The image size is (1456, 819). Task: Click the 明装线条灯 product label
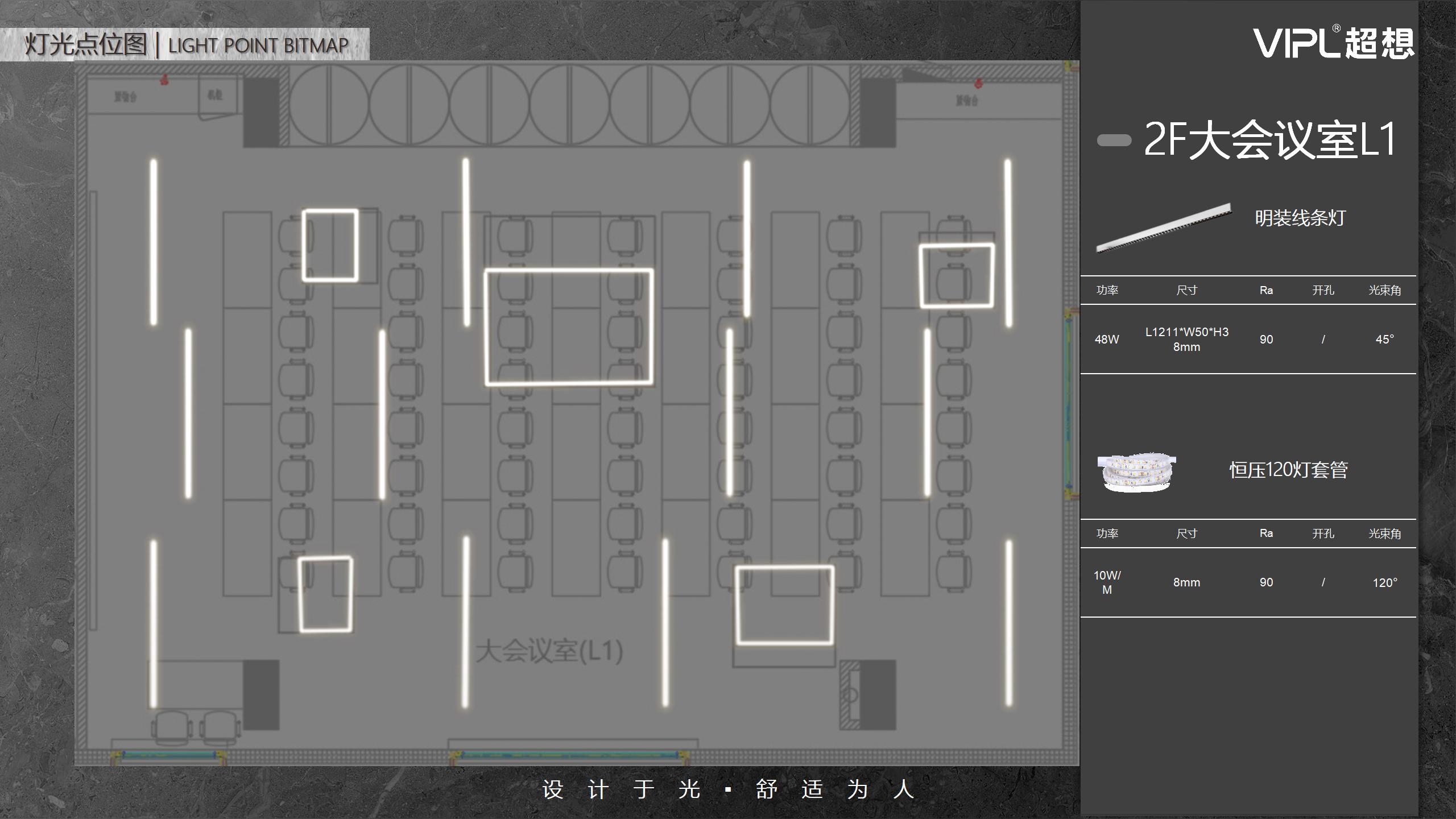[1300, 218]
